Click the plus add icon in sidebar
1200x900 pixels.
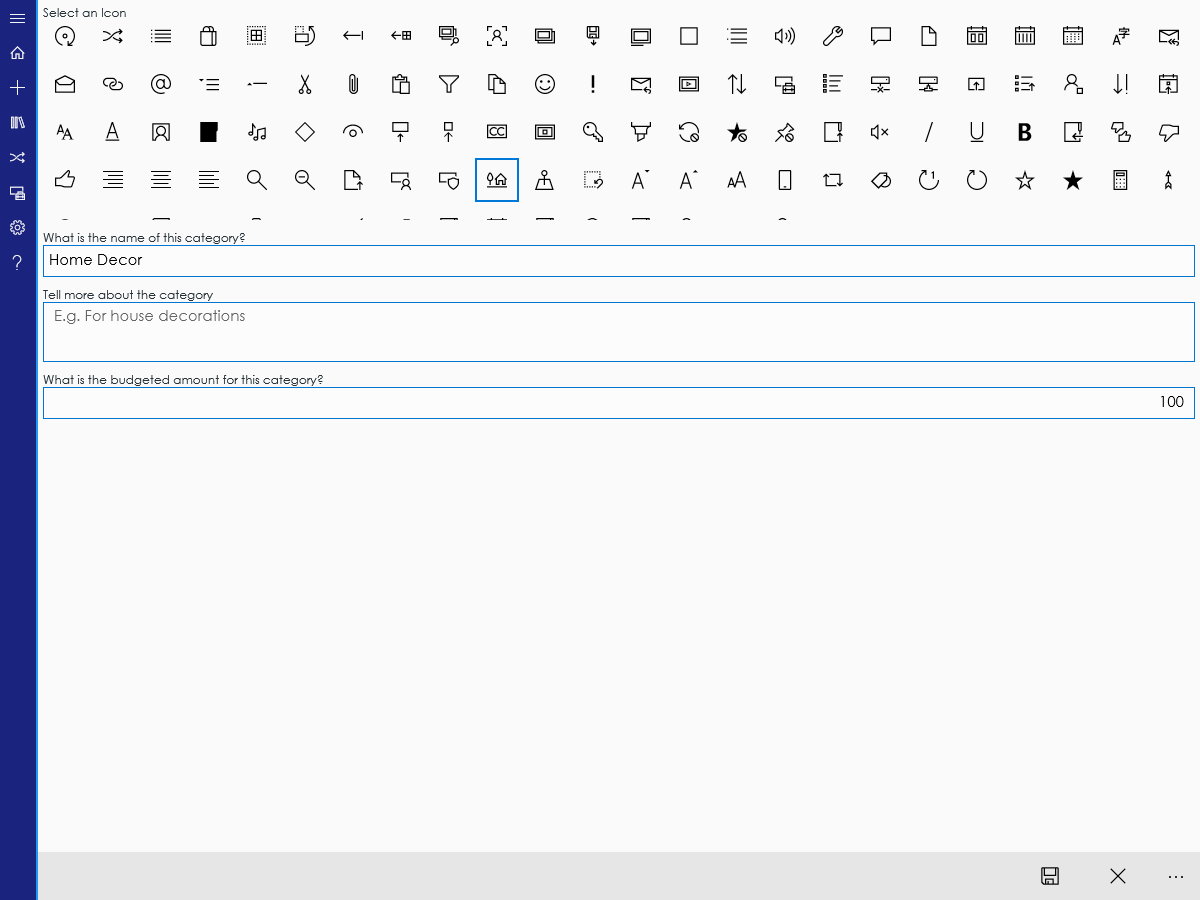(x=17, y=88)
